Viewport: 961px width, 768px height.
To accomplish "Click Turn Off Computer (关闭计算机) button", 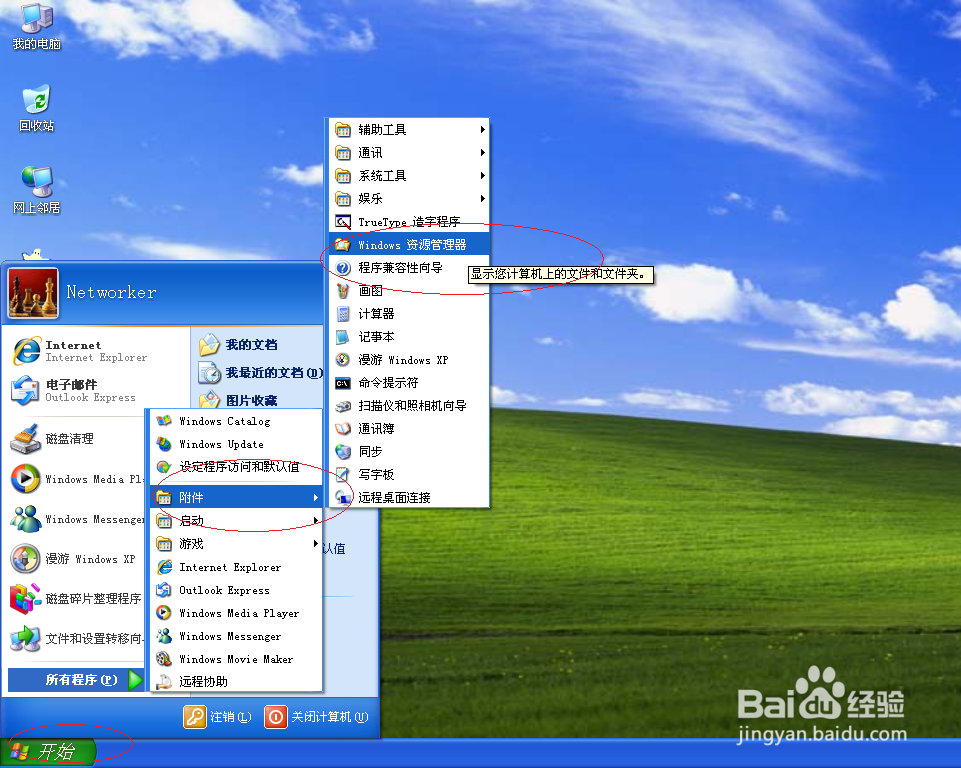I will click(x=317, y=717).
